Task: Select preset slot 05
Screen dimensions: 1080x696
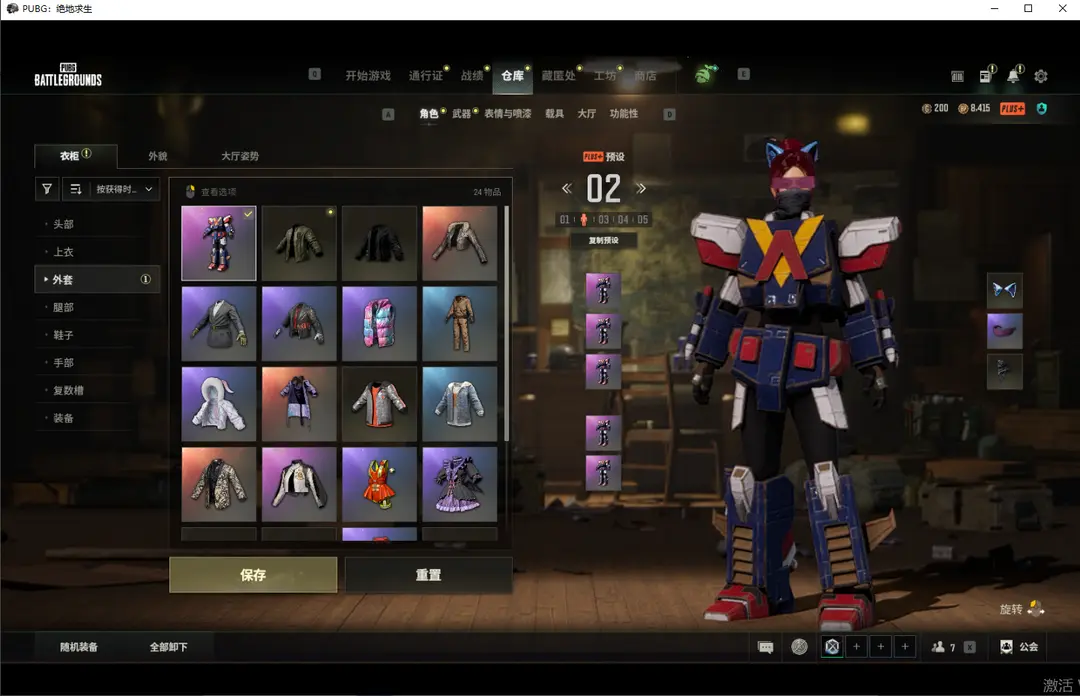Action: click(x=643, y=219)
